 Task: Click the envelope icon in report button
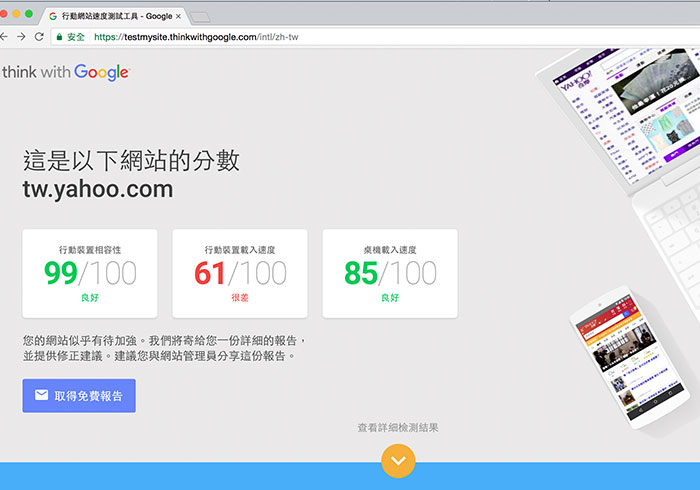42,395
